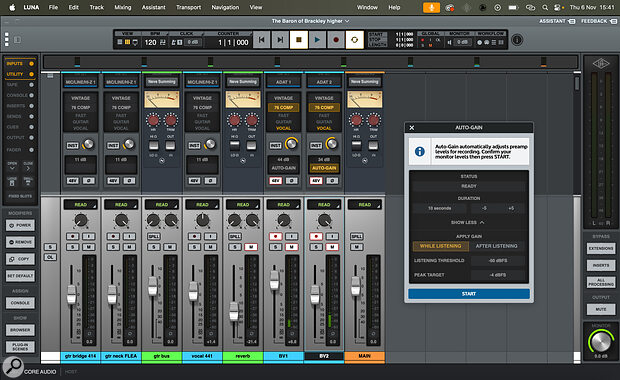The image size is (620, 380).
Task: Disarm record on the BV1 channel
Action: click(276, 236)
